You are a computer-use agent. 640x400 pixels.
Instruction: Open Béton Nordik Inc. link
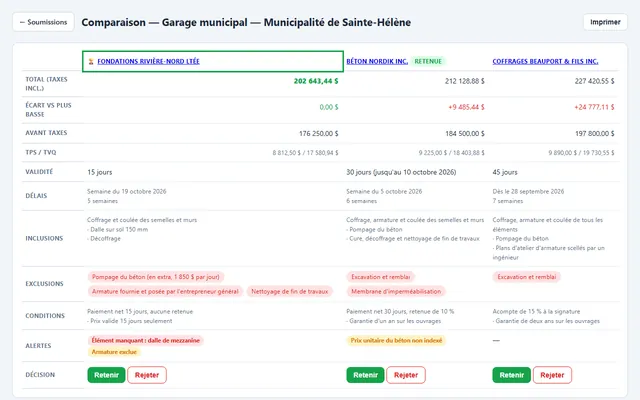tap(377, 62)
